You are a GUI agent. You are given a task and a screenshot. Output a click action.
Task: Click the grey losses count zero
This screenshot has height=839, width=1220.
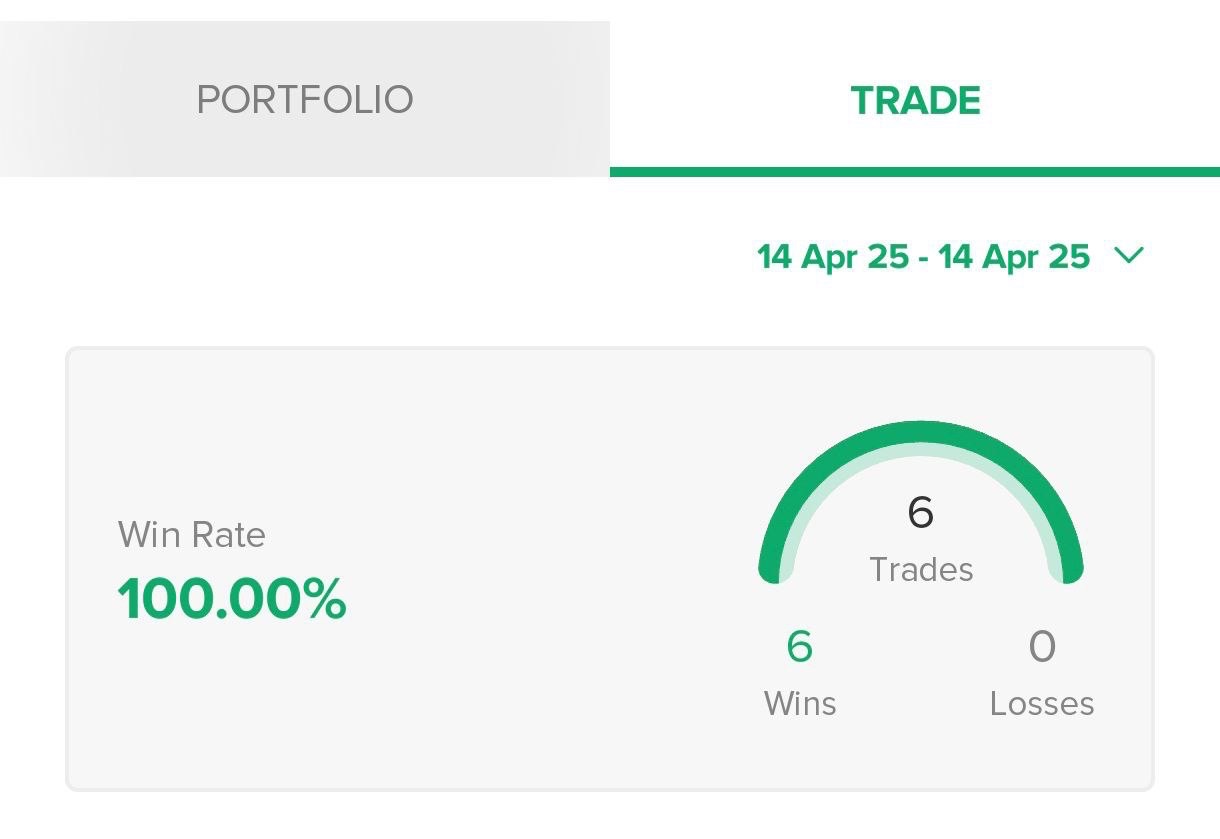[x=1042, y=647]
